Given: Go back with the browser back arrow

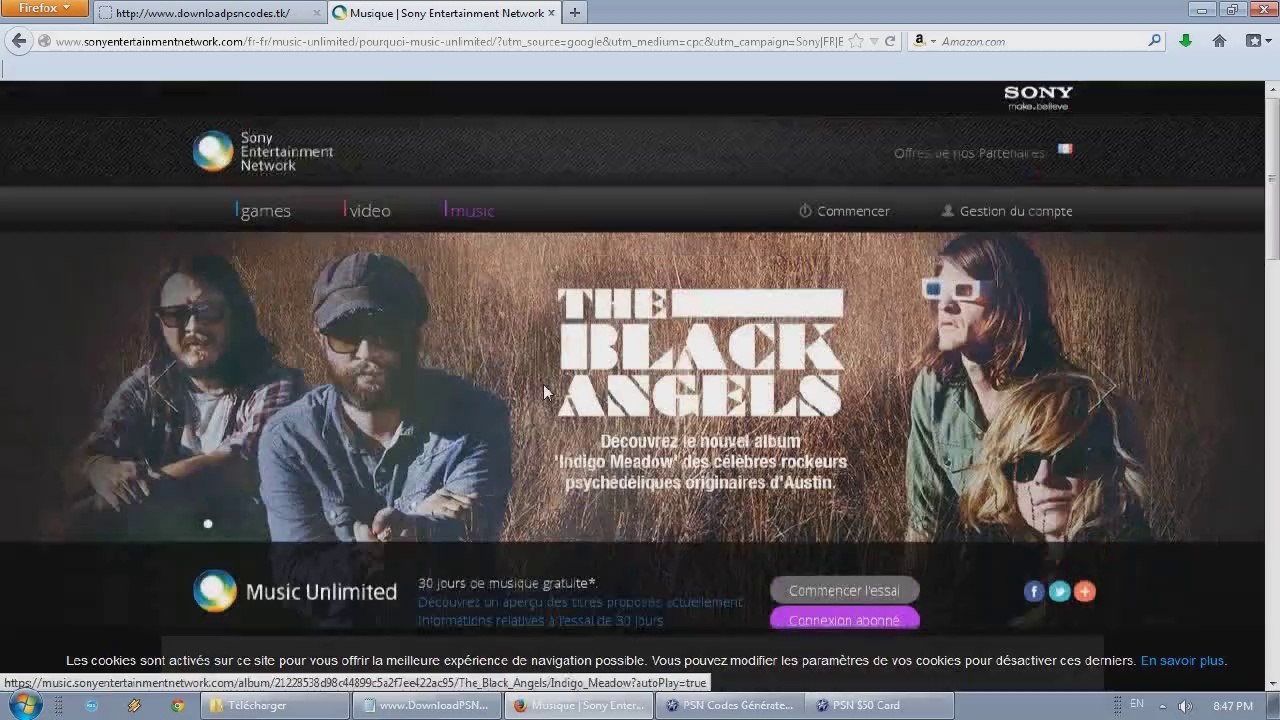Looking at the screenshot, I should (19, 41).
